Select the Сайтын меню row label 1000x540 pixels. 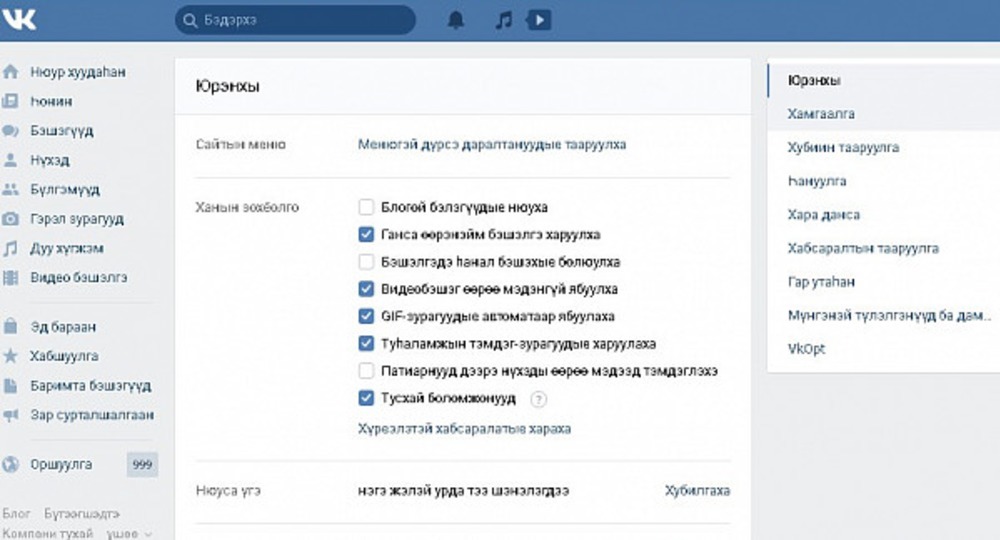point(240,145)
